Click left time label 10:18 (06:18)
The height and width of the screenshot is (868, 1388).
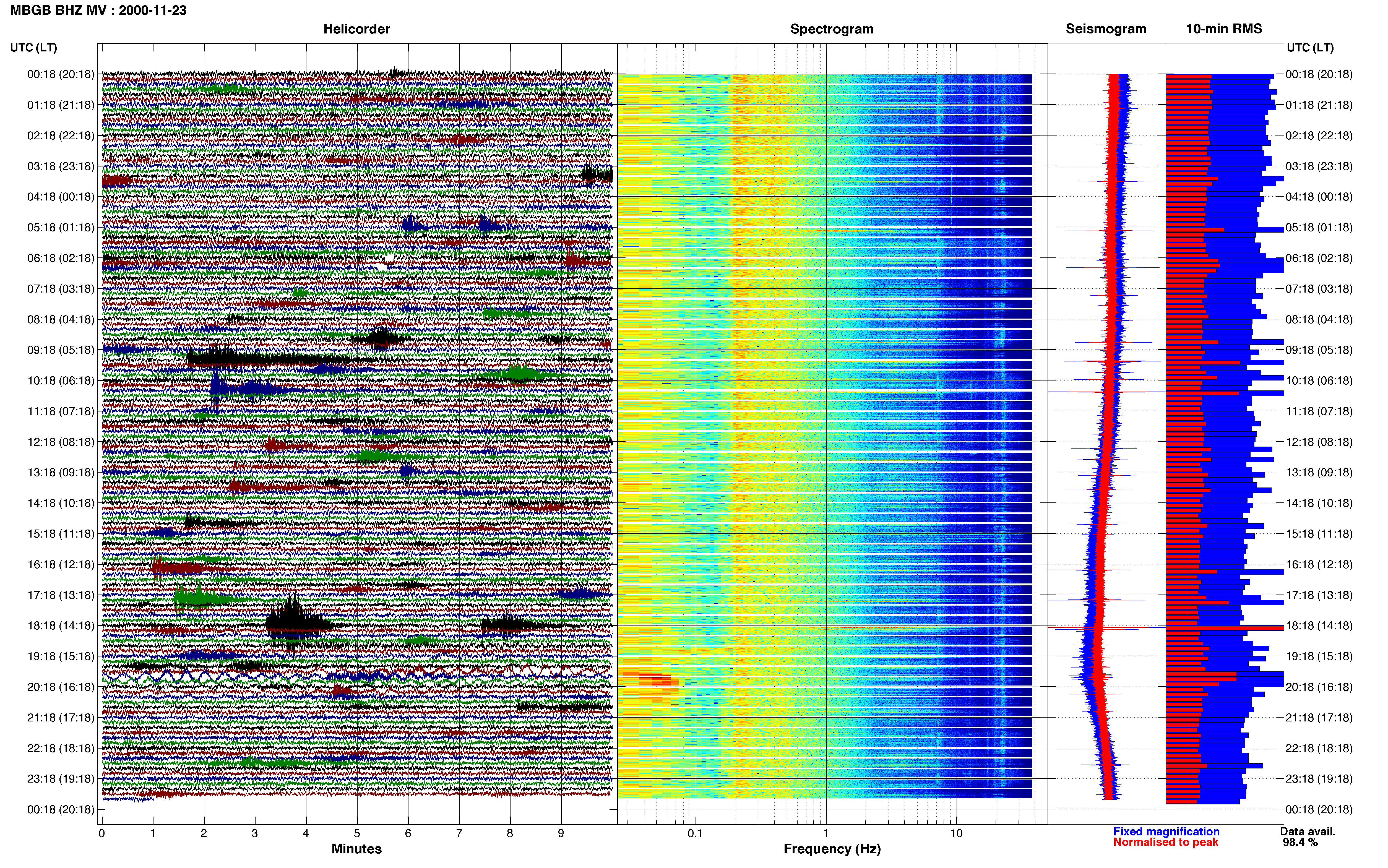(61, 380)
